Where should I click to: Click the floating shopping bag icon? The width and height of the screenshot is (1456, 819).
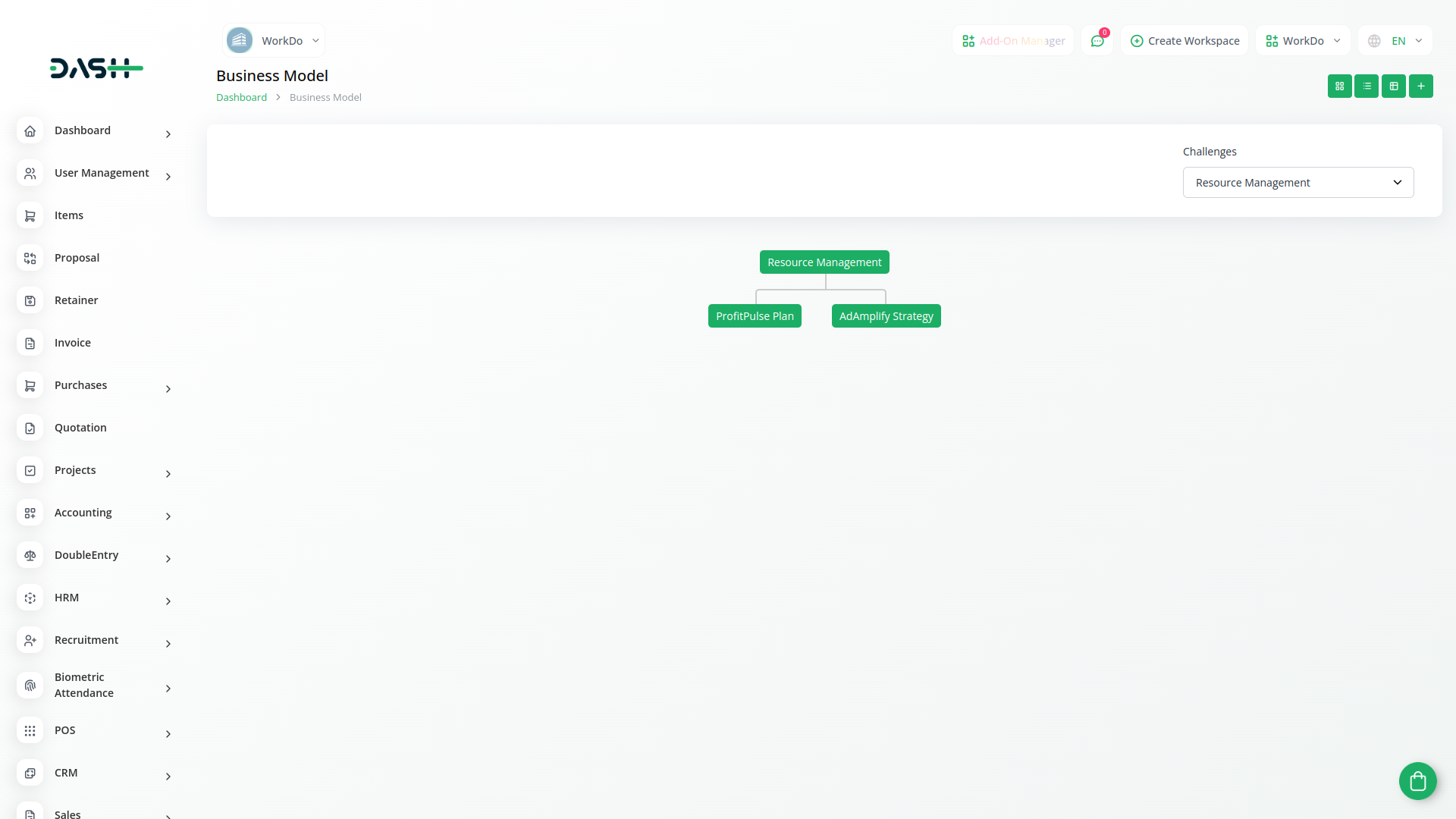(x=1417, y=781)
